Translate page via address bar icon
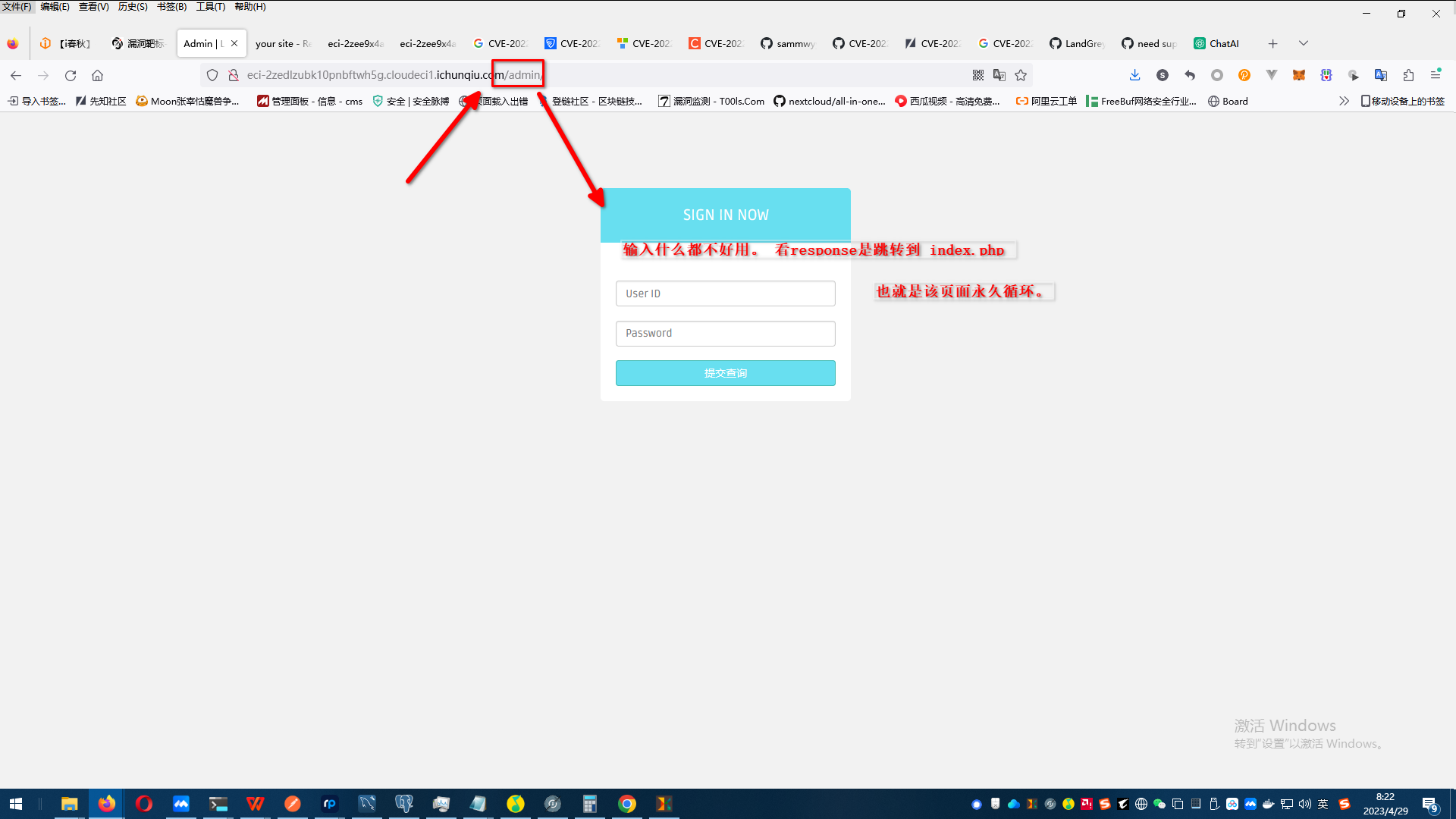Viewport: 1456px width, 819px height. (999, 75)
